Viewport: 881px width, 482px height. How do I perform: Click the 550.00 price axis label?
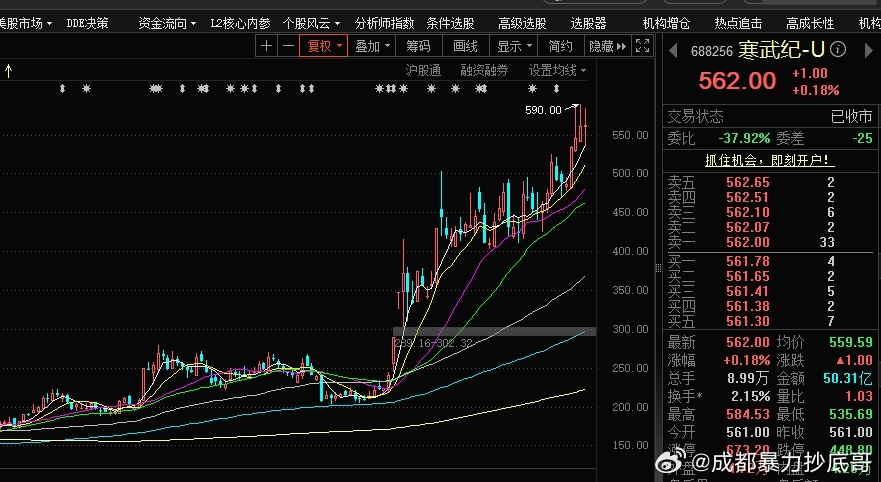coord(630,135)
